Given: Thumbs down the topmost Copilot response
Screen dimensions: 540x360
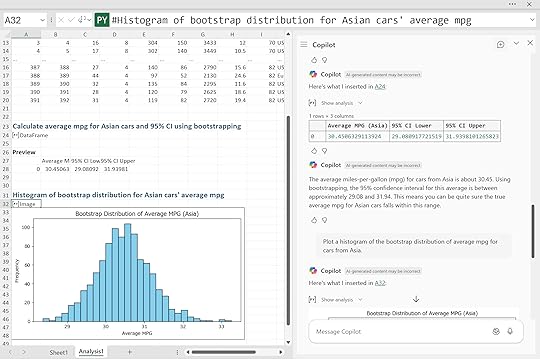Looking at the screenshot, I should tap(324, 60).
